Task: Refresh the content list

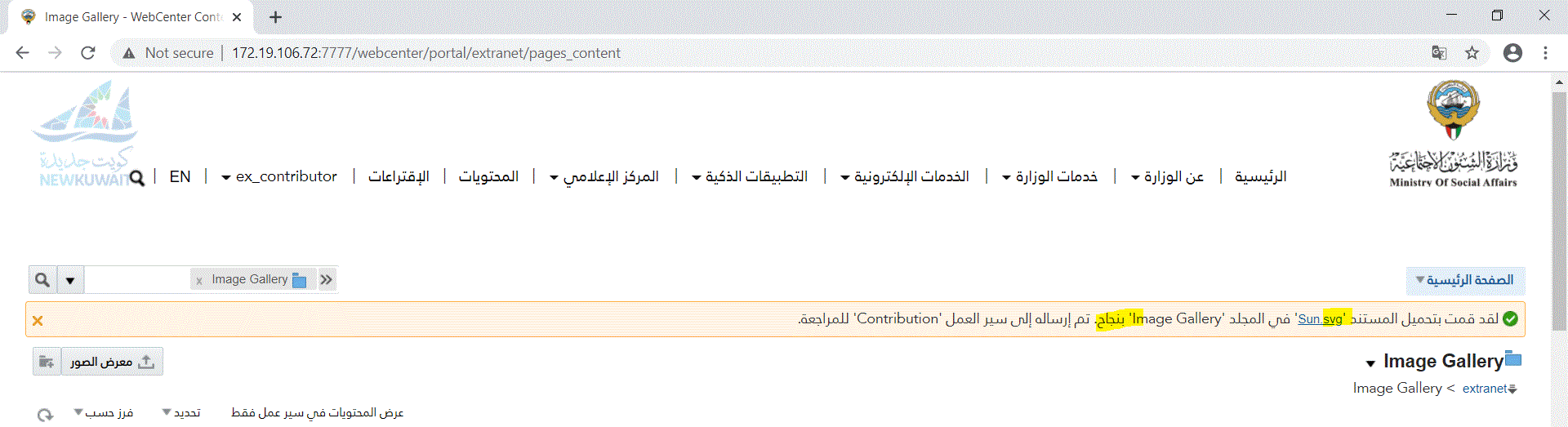Action: 45,415
